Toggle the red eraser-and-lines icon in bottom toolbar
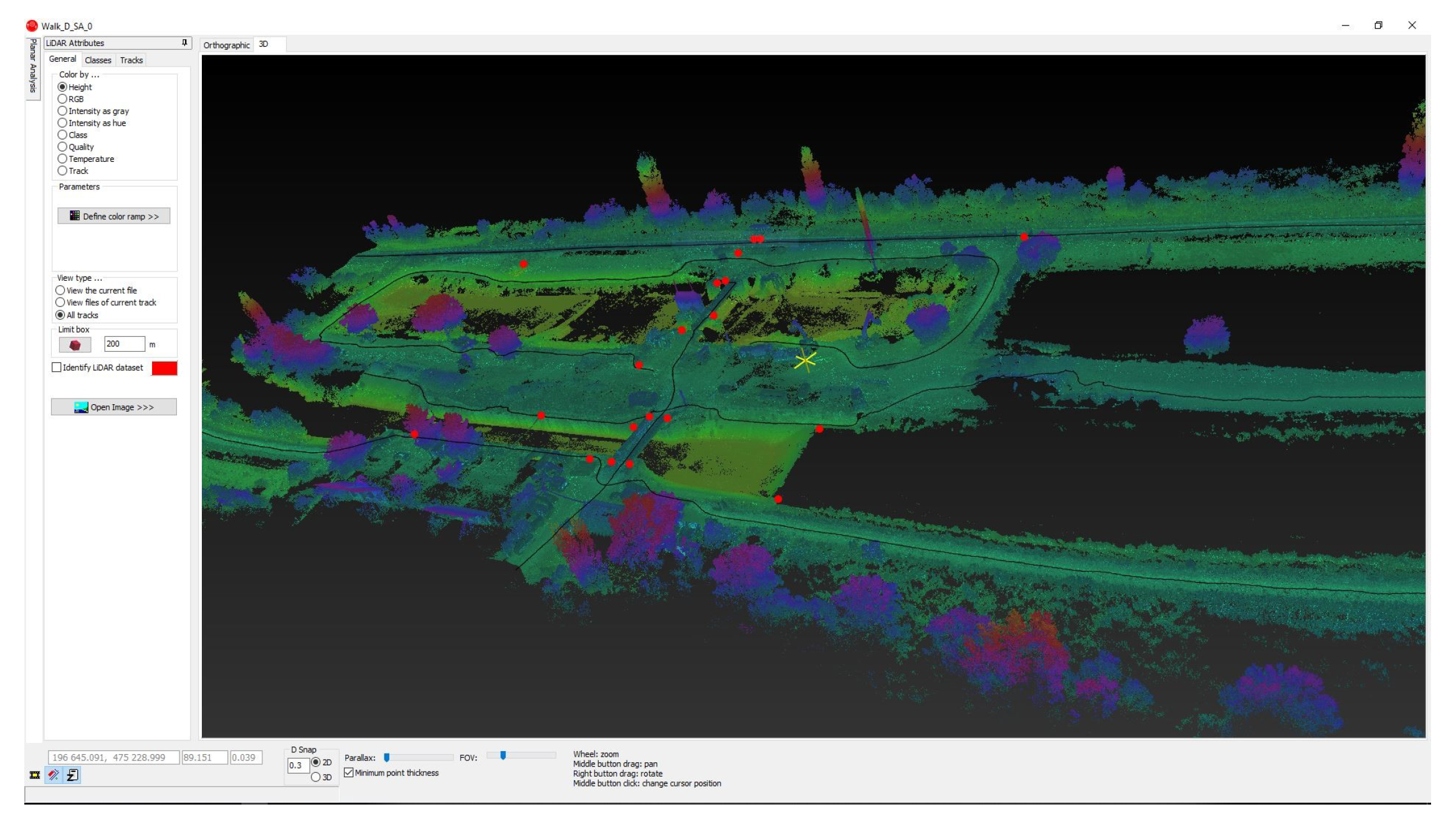This screenshot has width=1456, height=827. pyautogui.click(x=54, y=775)
